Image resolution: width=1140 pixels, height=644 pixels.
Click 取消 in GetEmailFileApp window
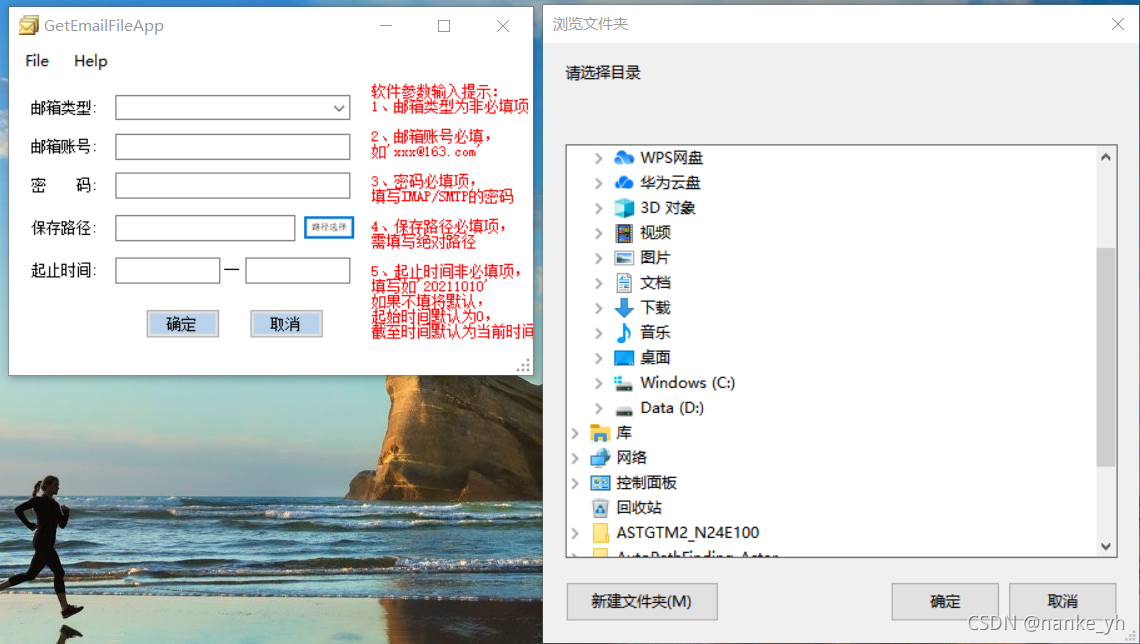(286, 324)
